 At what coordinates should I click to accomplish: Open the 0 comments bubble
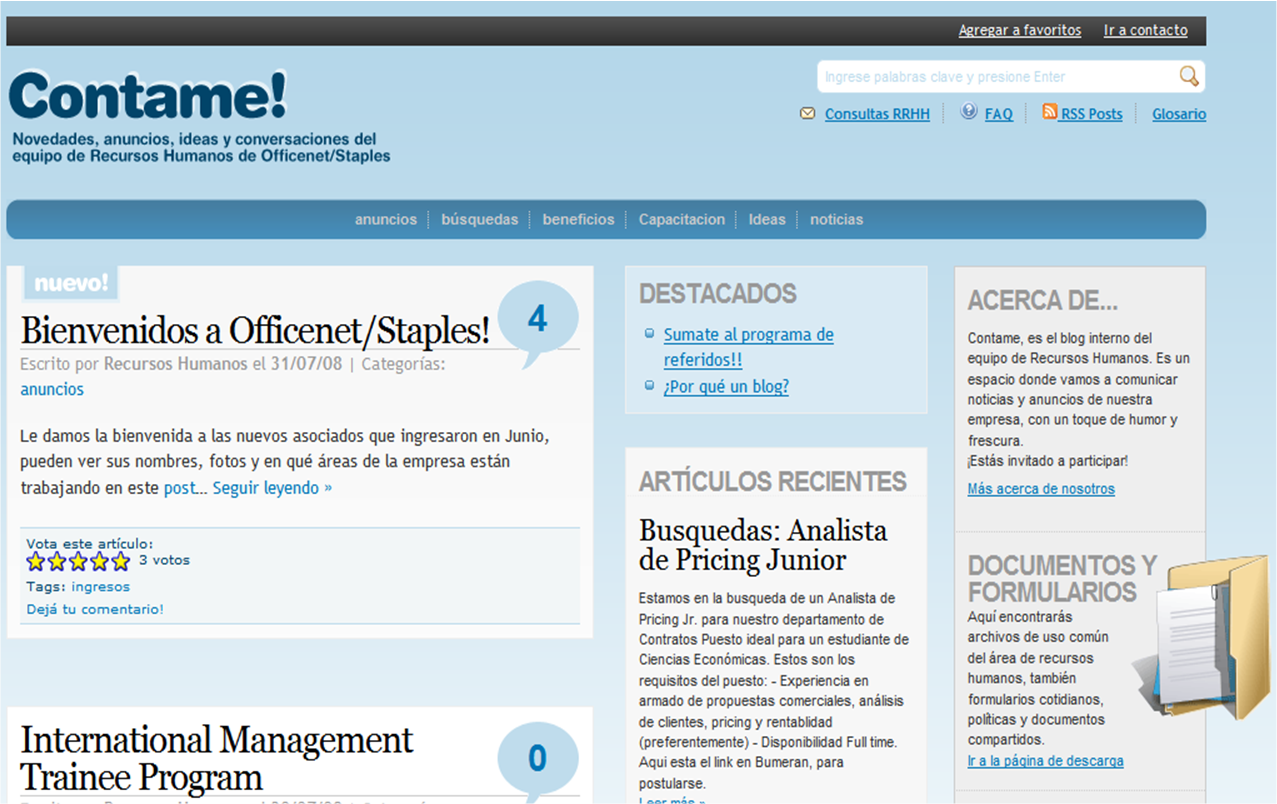click(x=537, y=759)
